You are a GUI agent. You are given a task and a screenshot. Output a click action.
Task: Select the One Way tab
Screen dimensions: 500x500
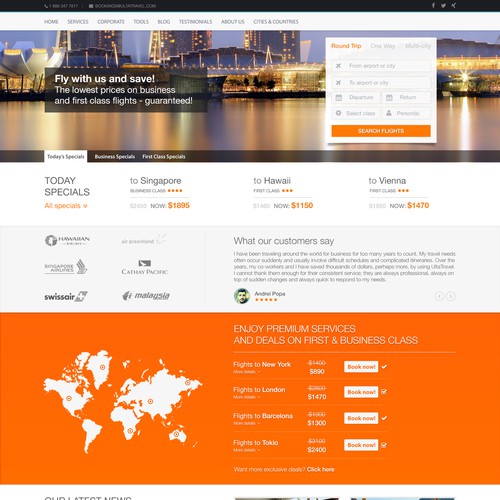pyautogui.click(x=383, y=46)
